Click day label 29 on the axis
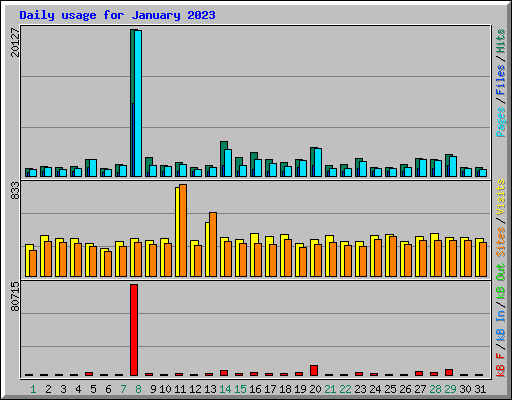This screenshot has height=400, width=512. 450,389
